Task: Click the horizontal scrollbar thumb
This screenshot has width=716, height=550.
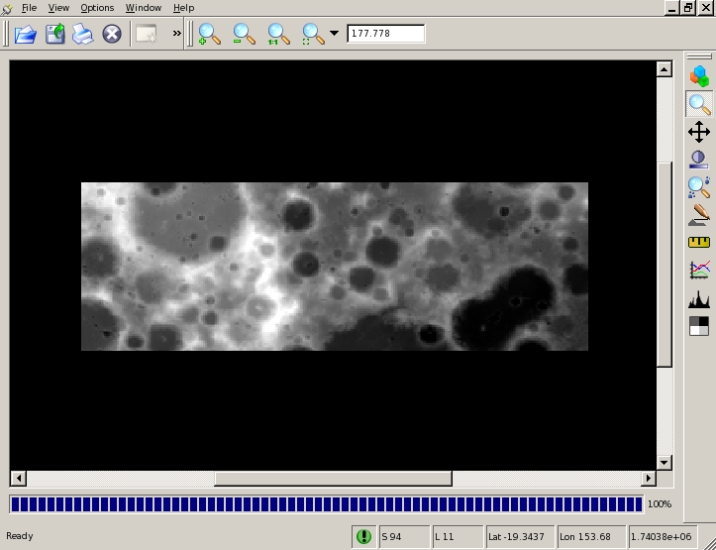Action: [x=332, y=478]
